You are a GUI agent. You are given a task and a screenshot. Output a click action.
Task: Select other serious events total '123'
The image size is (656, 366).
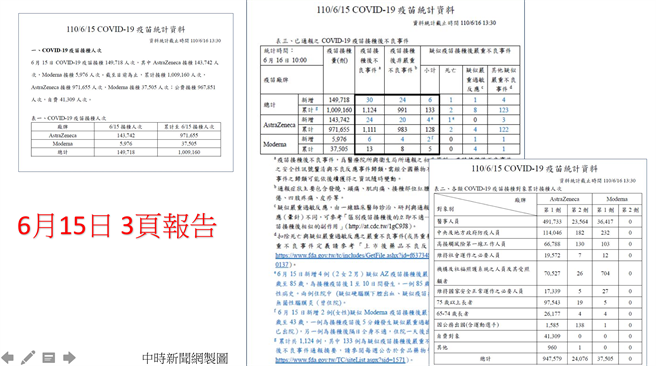pyautogui.click(x=503, y=110)
